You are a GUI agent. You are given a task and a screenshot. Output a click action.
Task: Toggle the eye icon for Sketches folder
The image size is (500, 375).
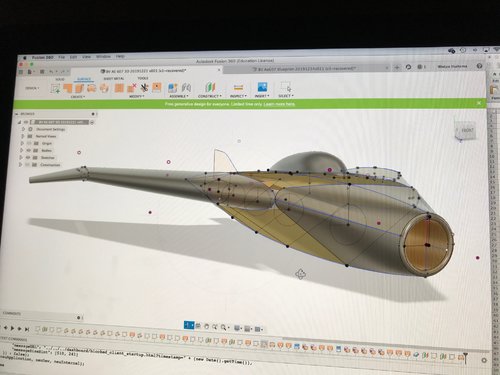[x=28, y=157]
